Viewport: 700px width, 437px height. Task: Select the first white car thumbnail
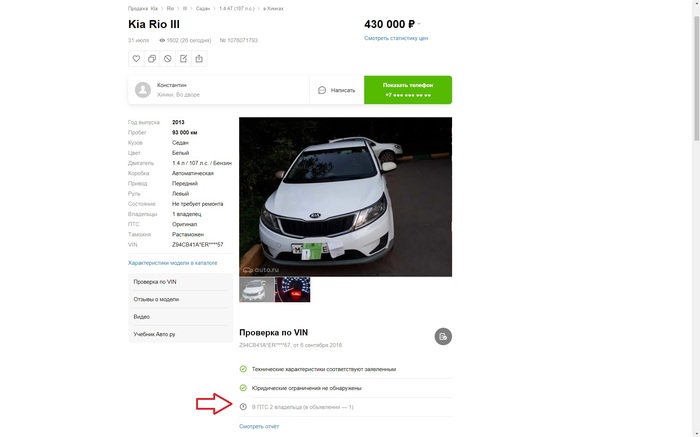pos(256,290)
